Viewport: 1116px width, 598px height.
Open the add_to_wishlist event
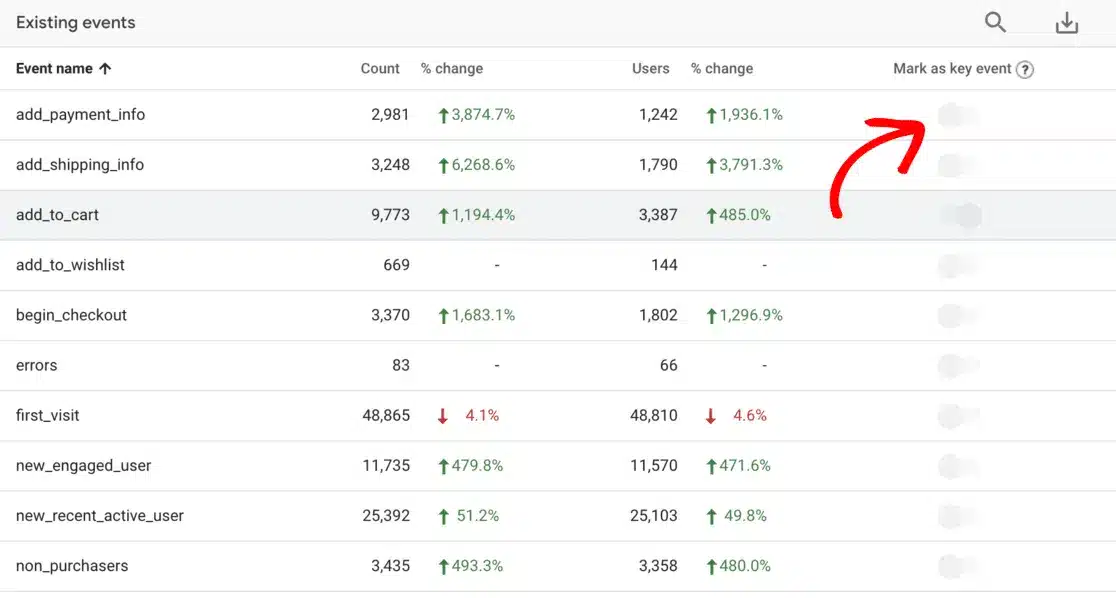(70, 265)
